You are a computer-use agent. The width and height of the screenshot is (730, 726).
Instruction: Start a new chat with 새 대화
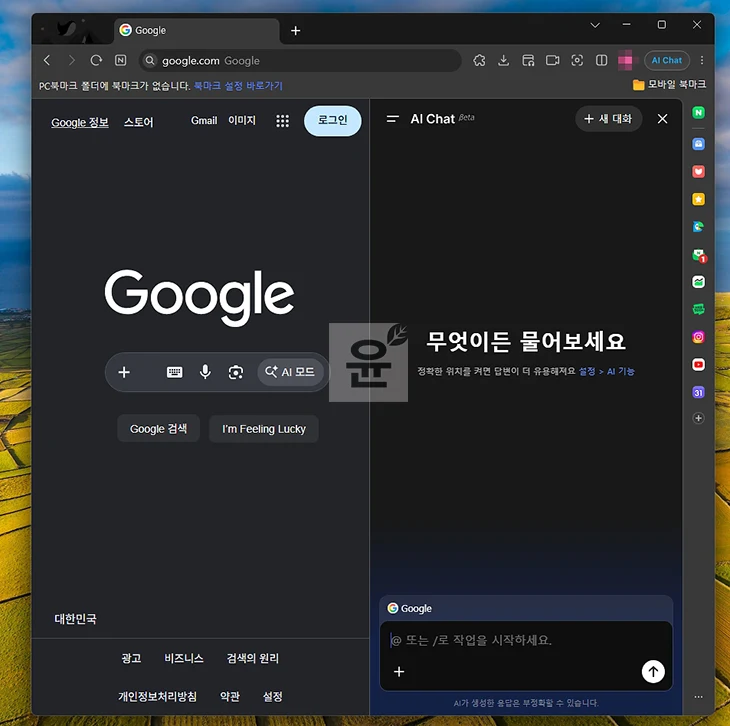(608, 119)
